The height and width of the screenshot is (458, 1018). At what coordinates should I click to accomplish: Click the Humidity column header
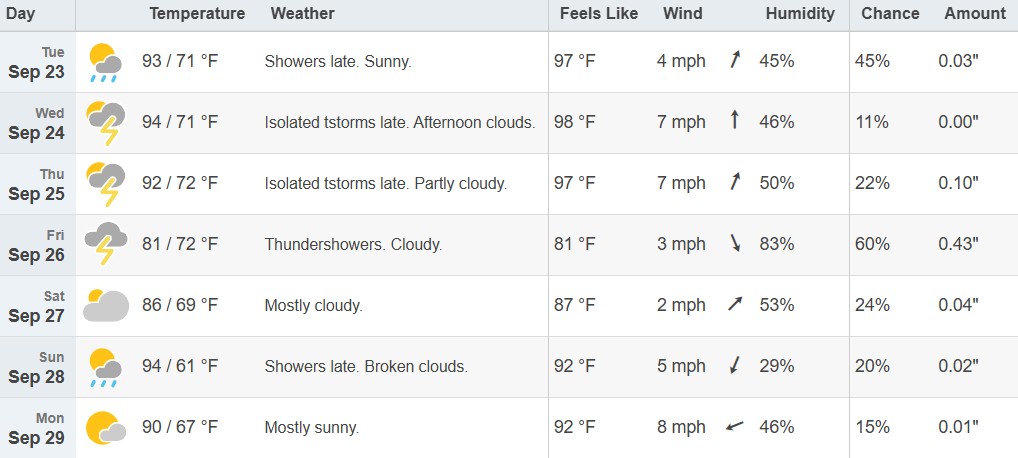pos(800,14)
